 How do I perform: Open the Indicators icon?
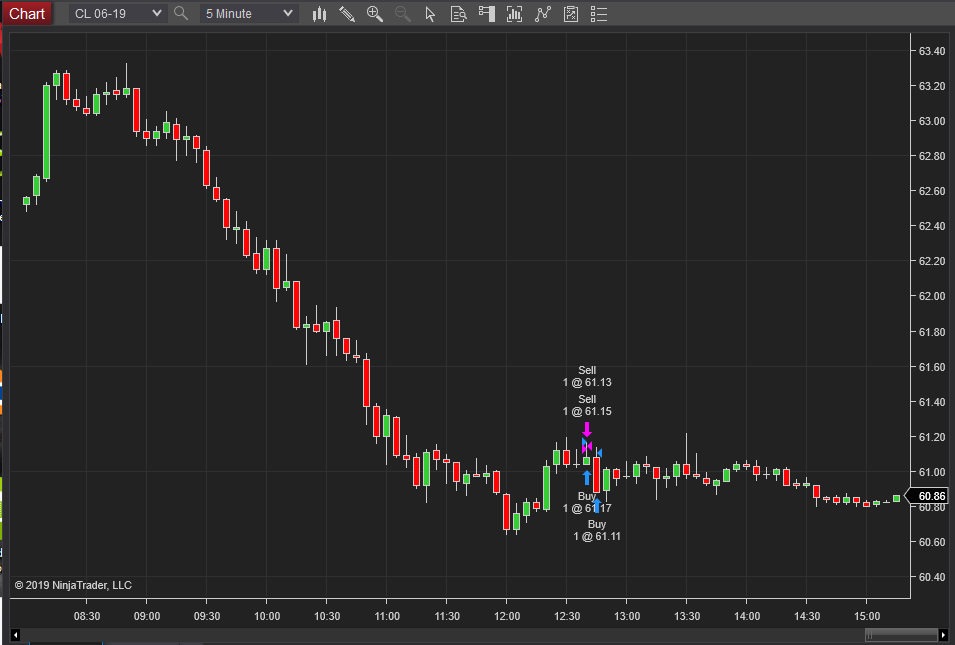pyautogui.click(x=543, y=14)
